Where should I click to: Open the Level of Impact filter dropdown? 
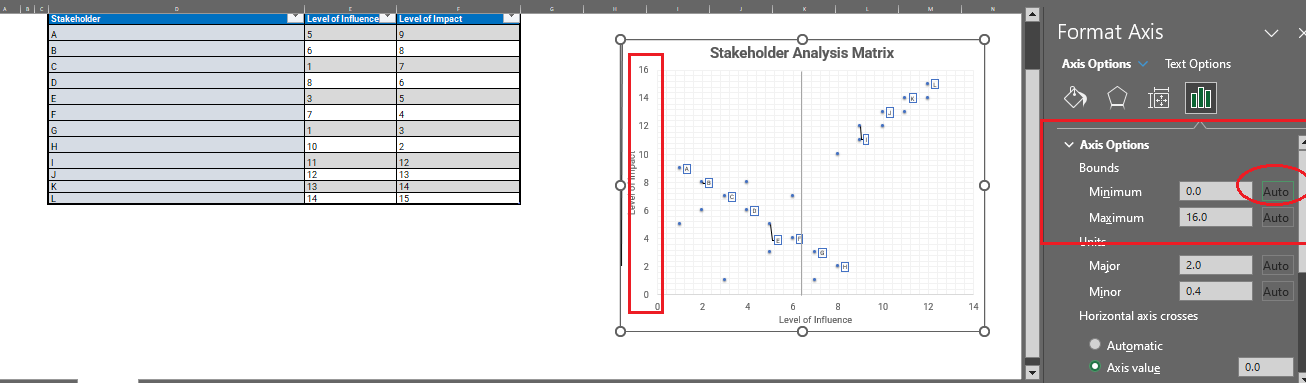[x=510, y=18]
